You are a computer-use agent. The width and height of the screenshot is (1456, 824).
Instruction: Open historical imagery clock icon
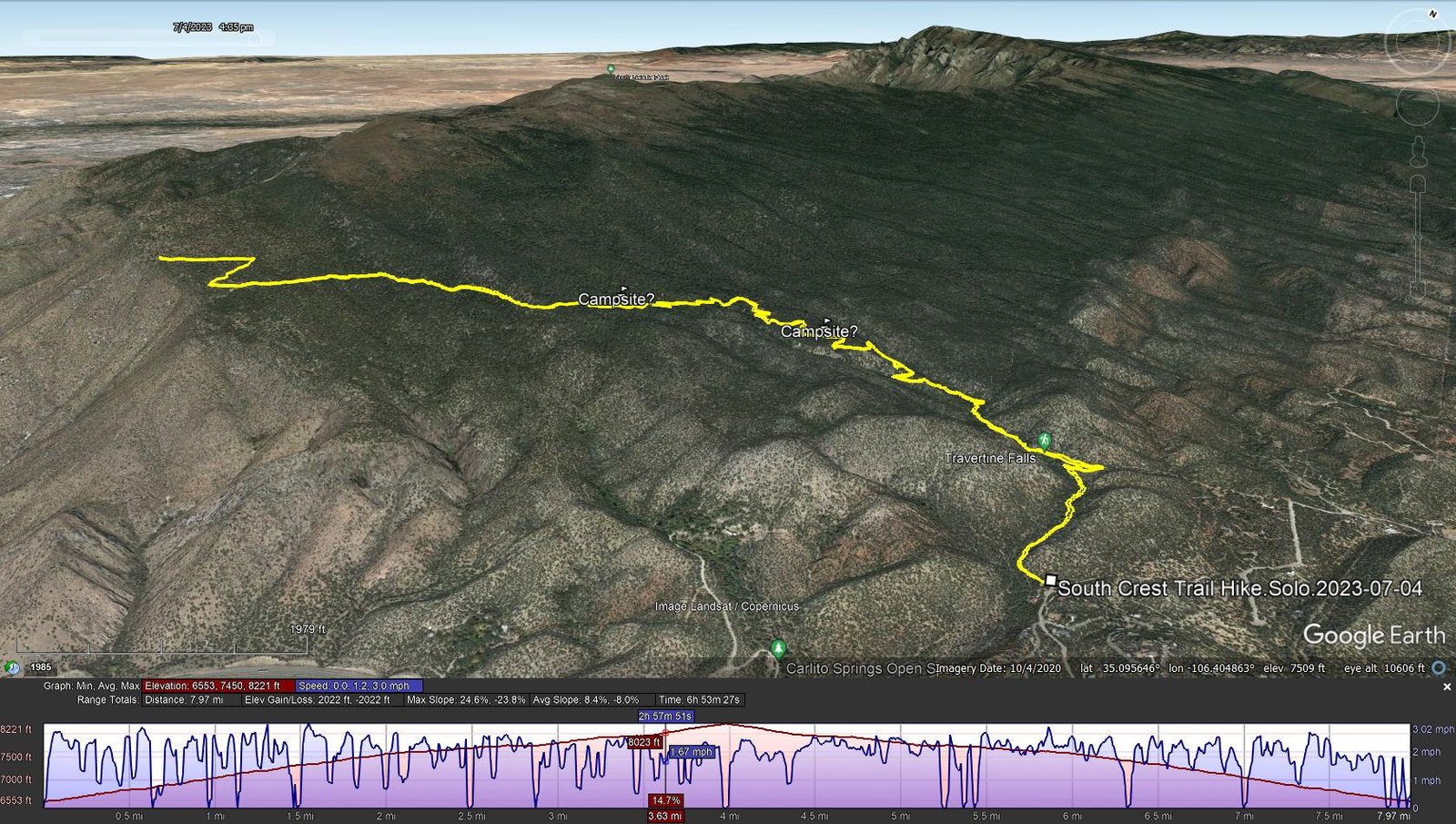(12, 667)
